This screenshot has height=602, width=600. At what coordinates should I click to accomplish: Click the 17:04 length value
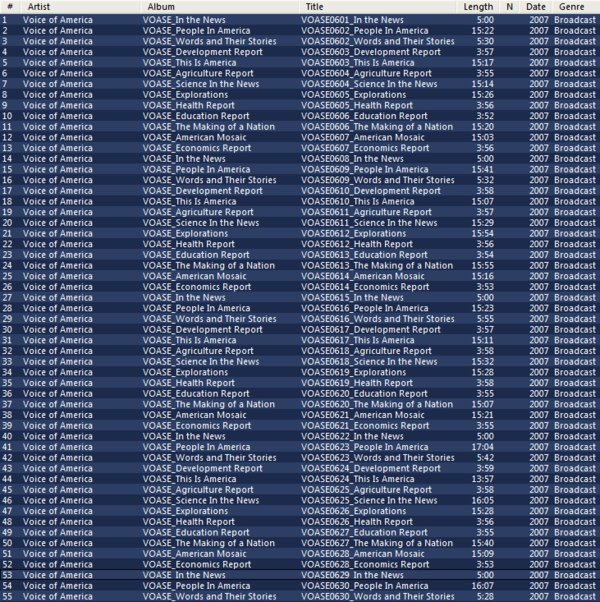click(x=483, y=447)
